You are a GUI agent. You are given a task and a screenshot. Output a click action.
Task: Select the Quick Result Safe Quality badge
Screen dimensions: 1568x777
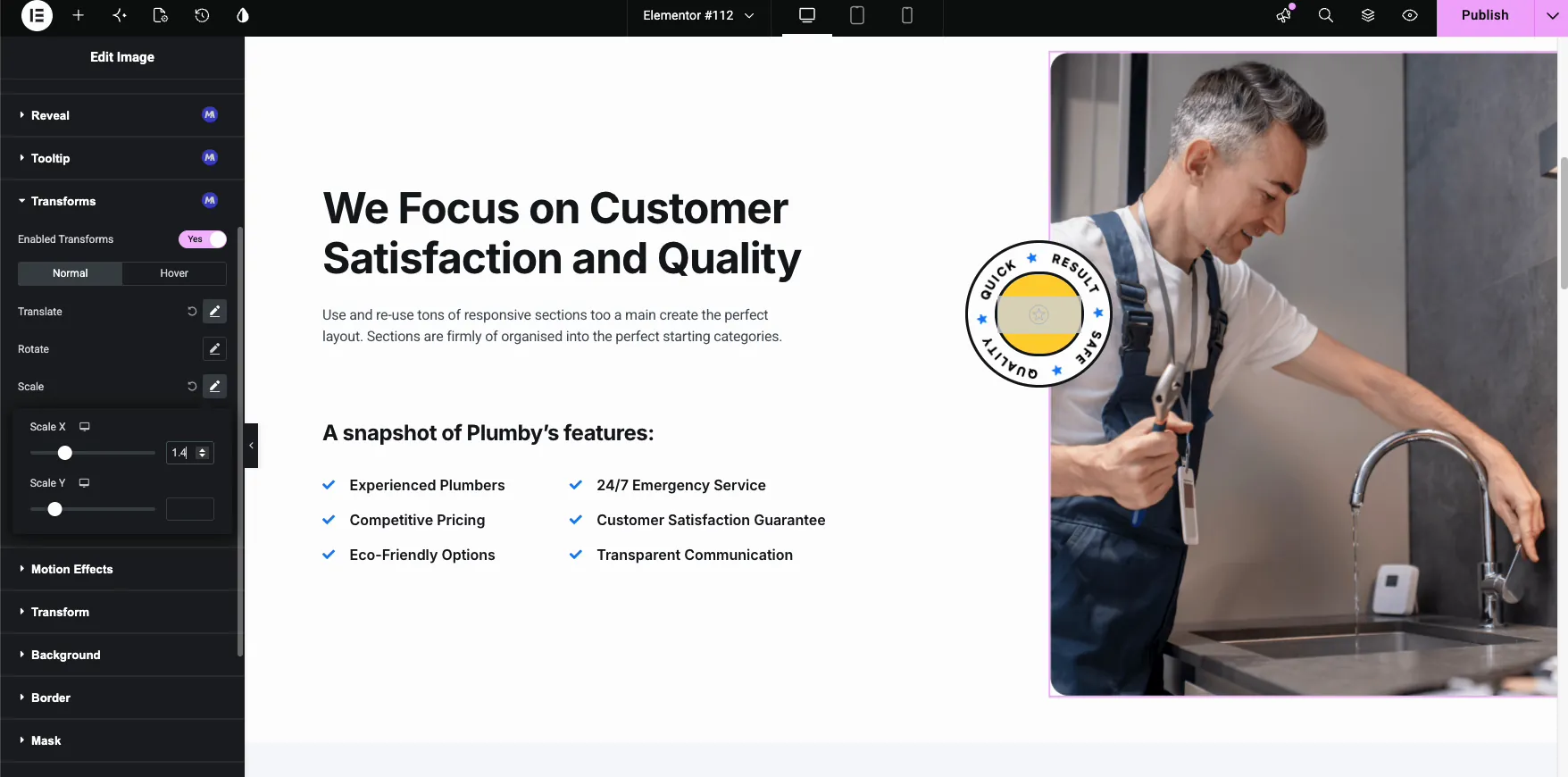pyautogui.click(x=1038, y=313)
